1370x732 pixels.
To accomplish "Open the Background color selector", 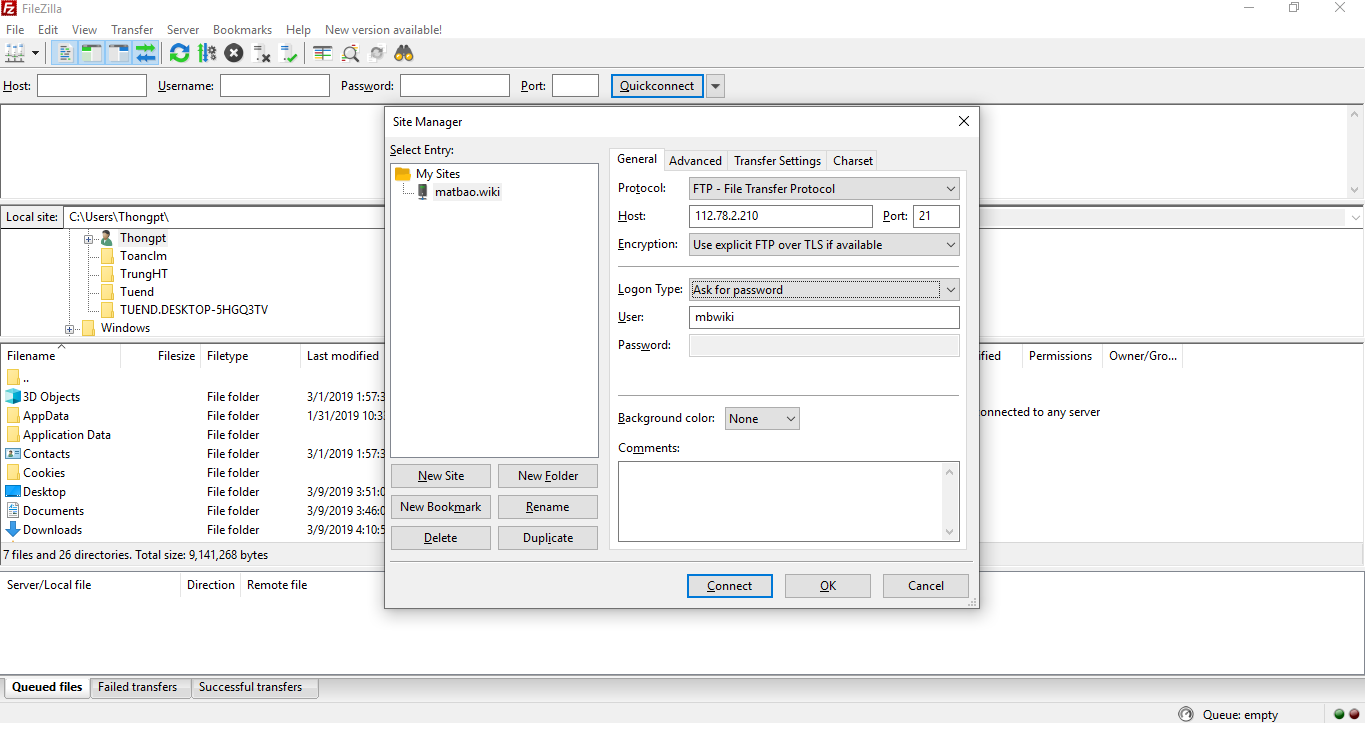I will 761,419.
